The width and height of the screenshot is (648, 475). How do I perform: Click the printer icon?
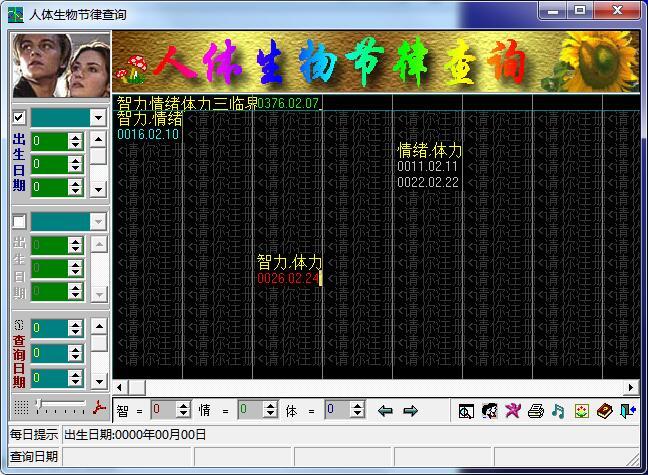pos(536,410)
